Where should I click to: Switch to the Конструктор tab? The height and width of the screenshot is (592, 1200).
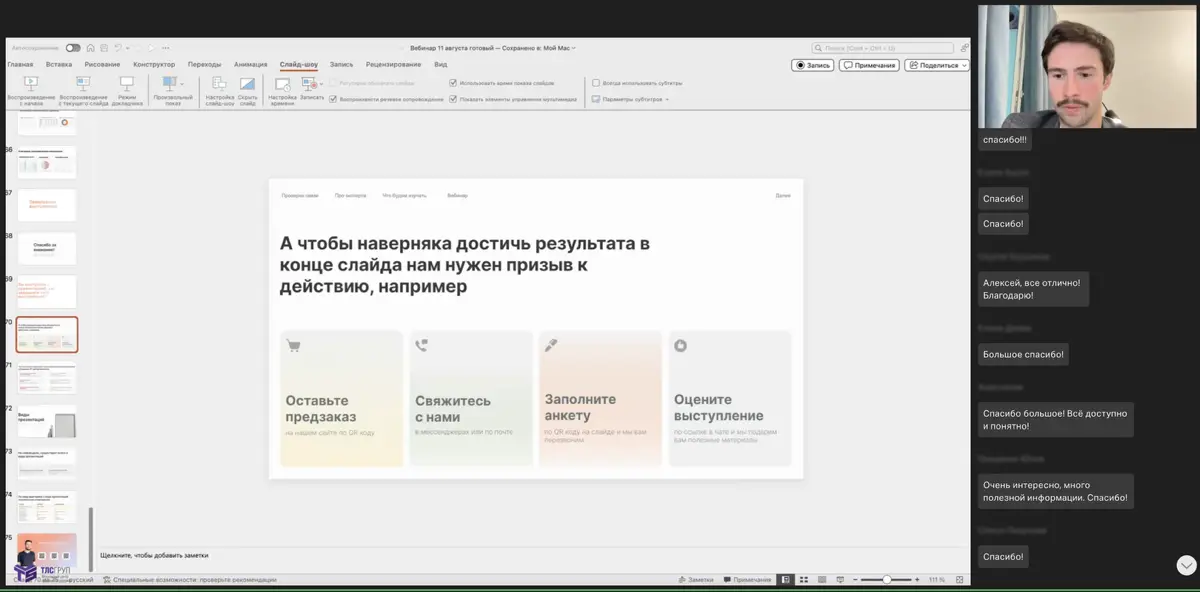(154, 64)
